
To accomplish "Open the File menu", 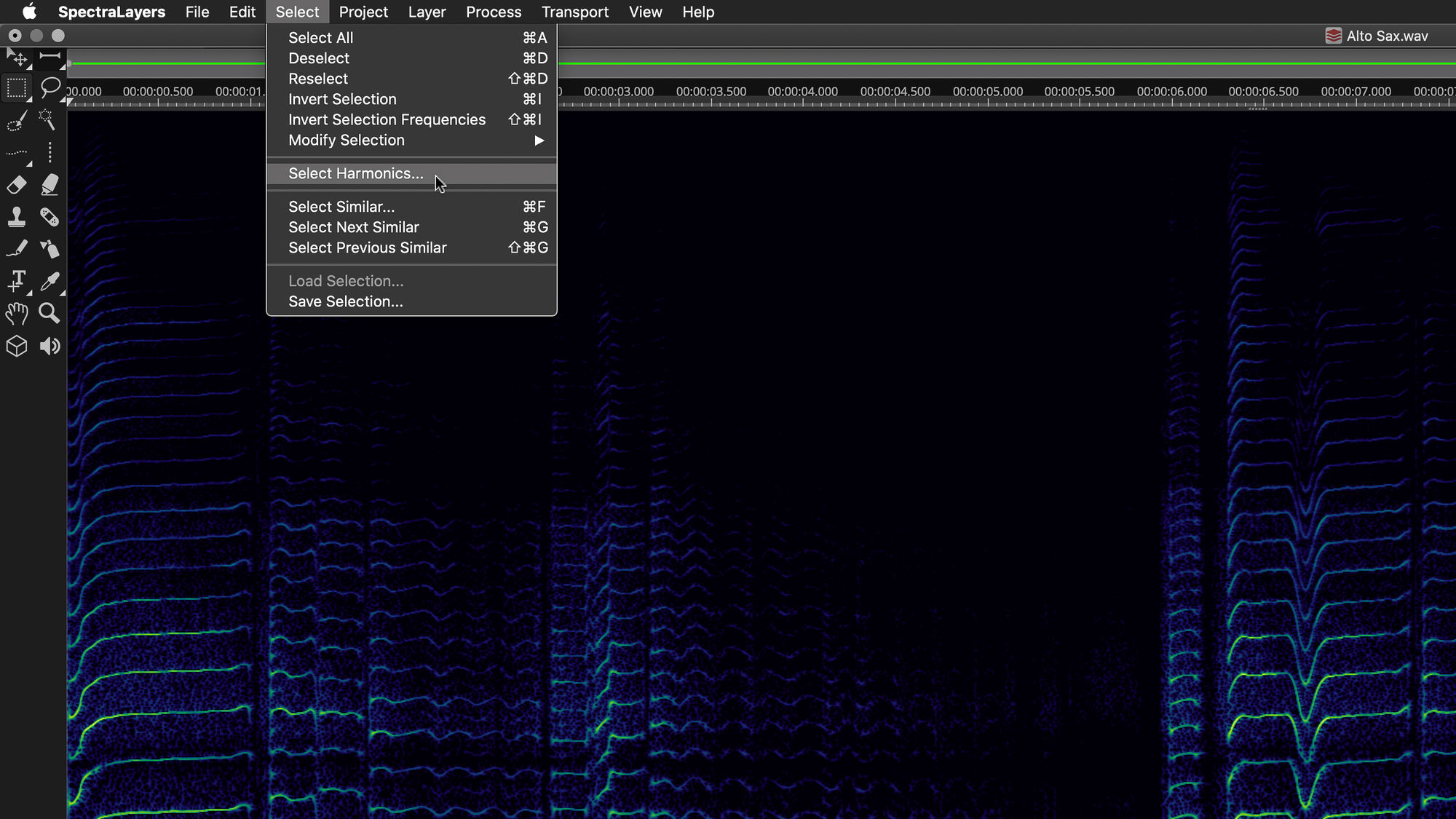I will 197,12.
